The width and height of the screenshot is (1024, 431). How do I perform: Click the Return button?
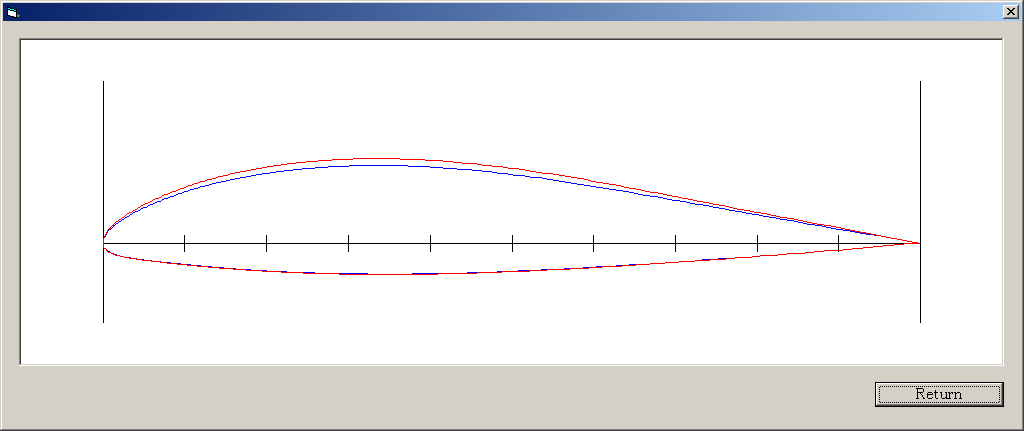coord(938,394)
